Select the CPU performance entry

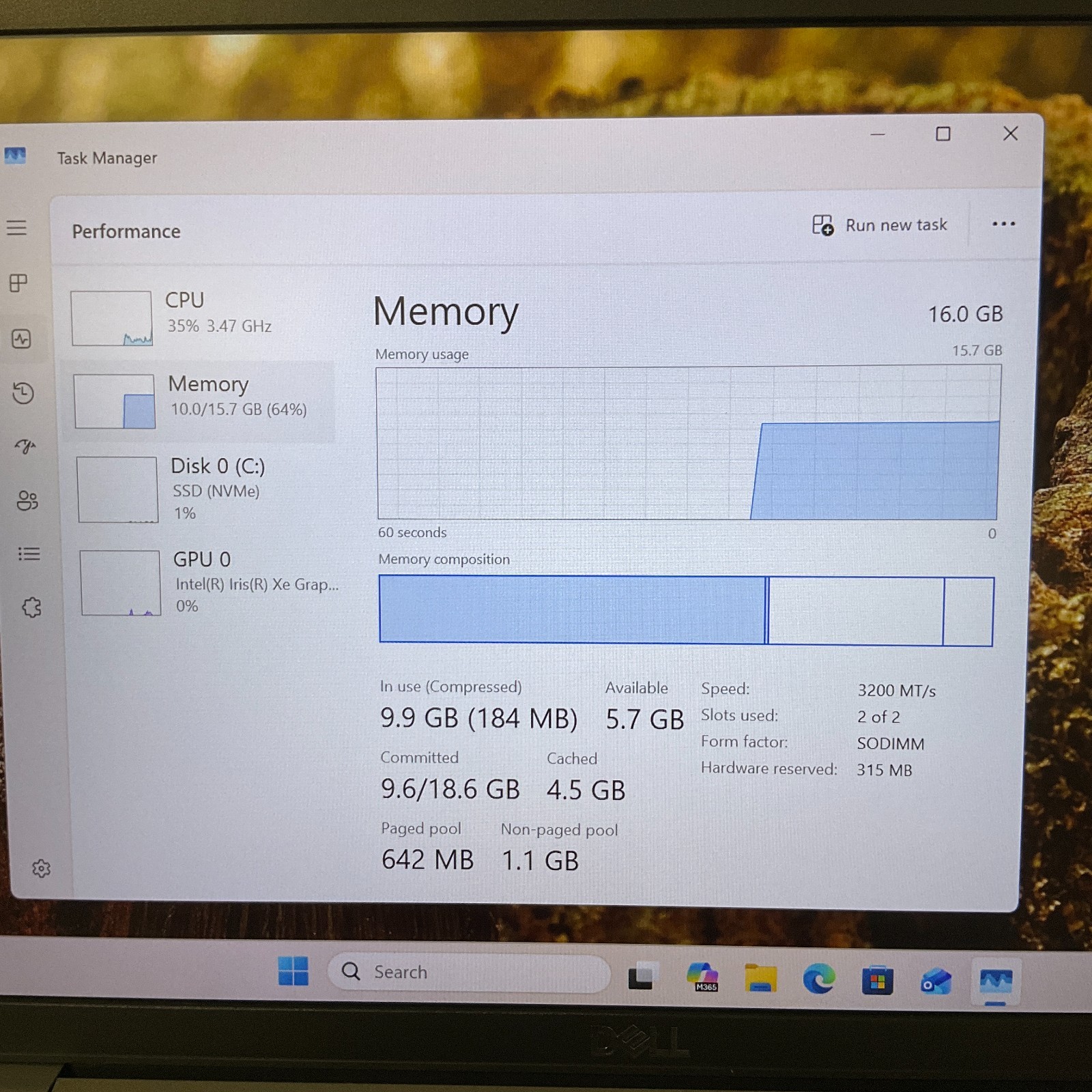pyautogui.click(x=198, y=317)
